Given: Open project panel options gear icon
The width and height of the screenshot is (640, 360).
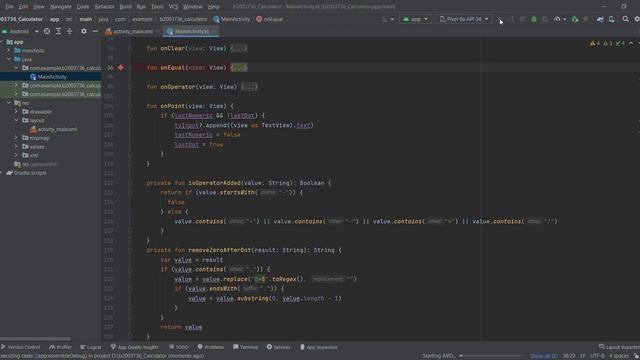Looking at the screenshot, I should click(x=84, y=31).
